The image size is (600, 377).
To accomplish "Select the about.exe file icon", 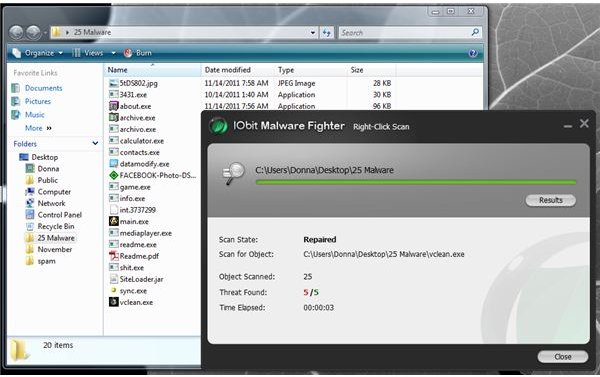I will [114, 106].
